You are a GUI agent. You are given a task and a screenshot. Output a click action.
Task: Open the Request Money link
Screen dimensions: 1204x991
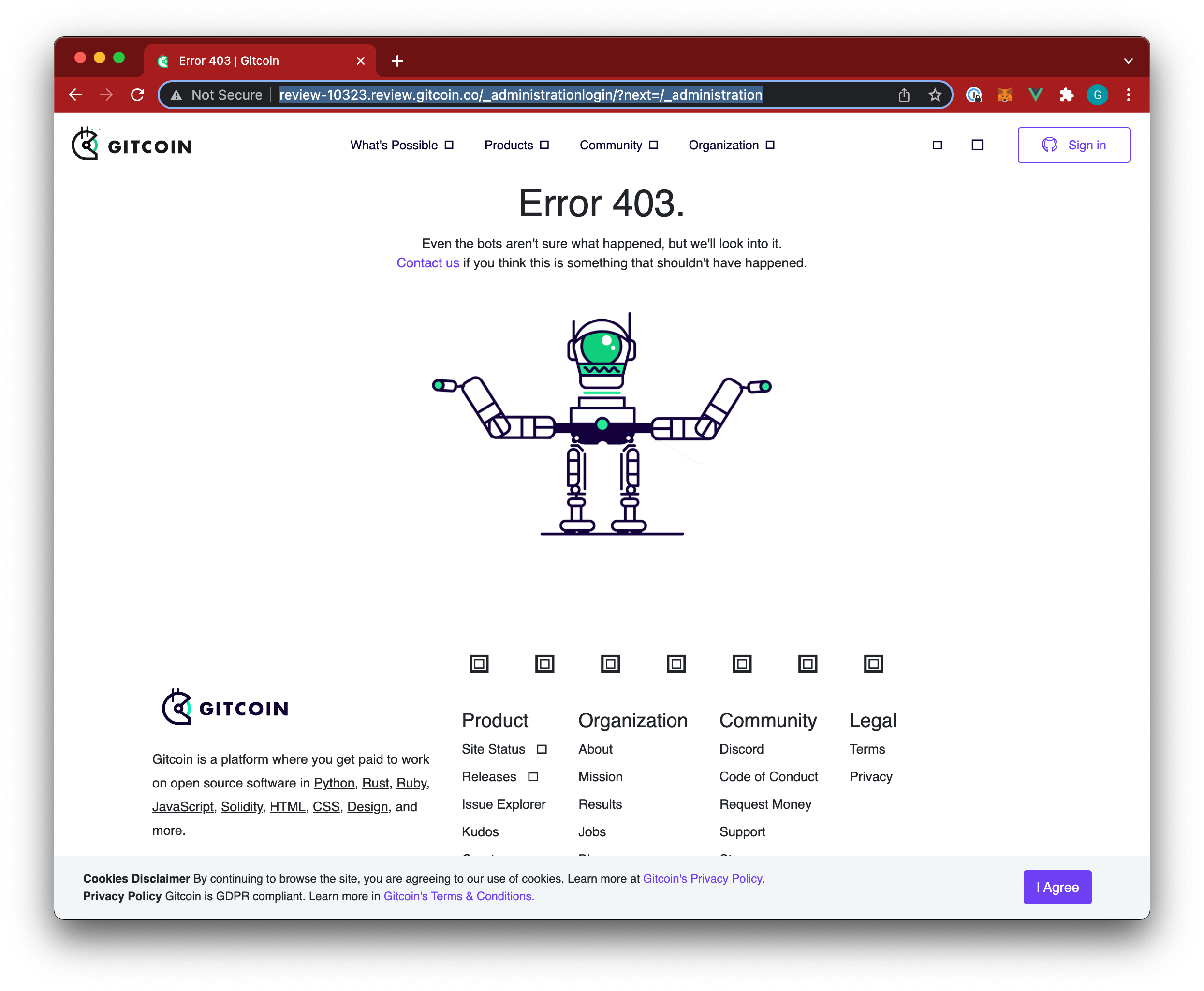(765, 804)
